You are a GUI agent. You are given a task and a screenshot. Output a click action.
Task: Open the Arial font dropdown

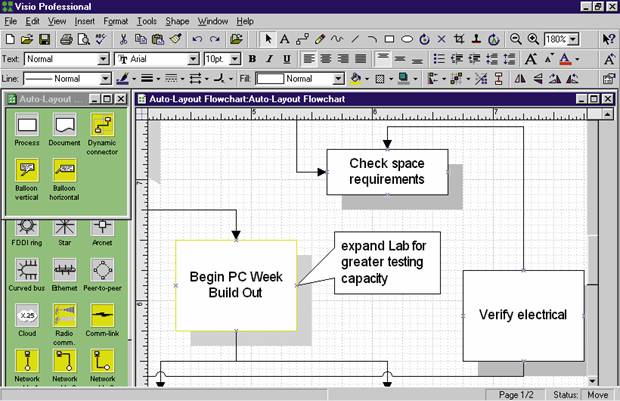coord(194,59)
